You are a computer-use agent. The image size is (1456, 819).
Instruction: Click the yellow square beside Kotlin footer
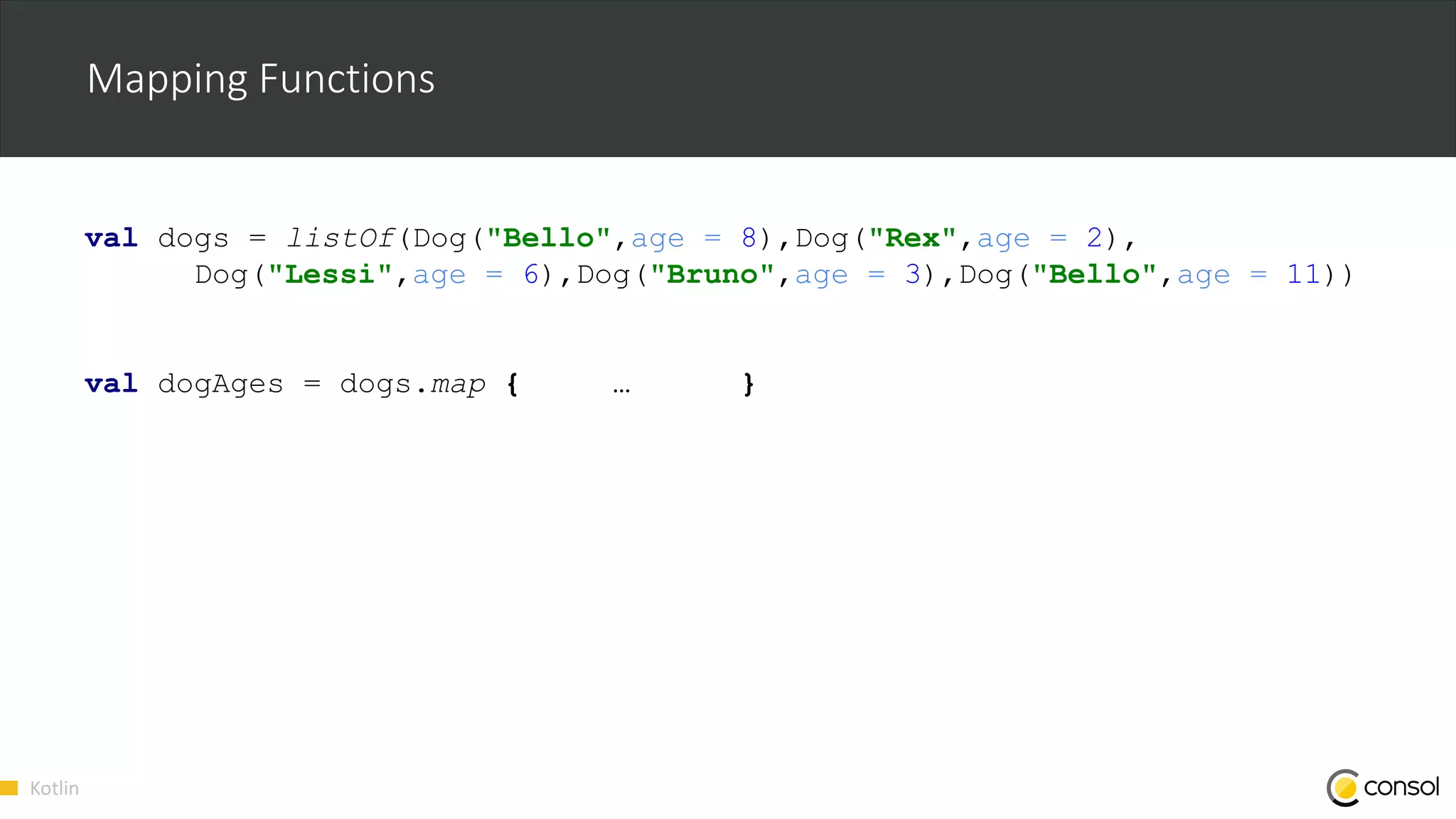pyautogui.click(x=9, y=788)
